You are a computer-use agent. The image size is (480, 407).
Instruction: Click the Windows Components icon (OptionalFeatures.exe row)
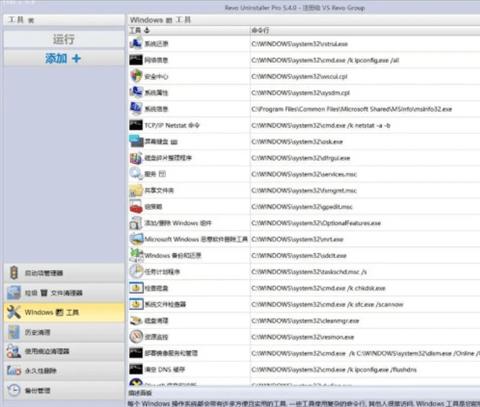pyautogui.click(x=136, y=223)
